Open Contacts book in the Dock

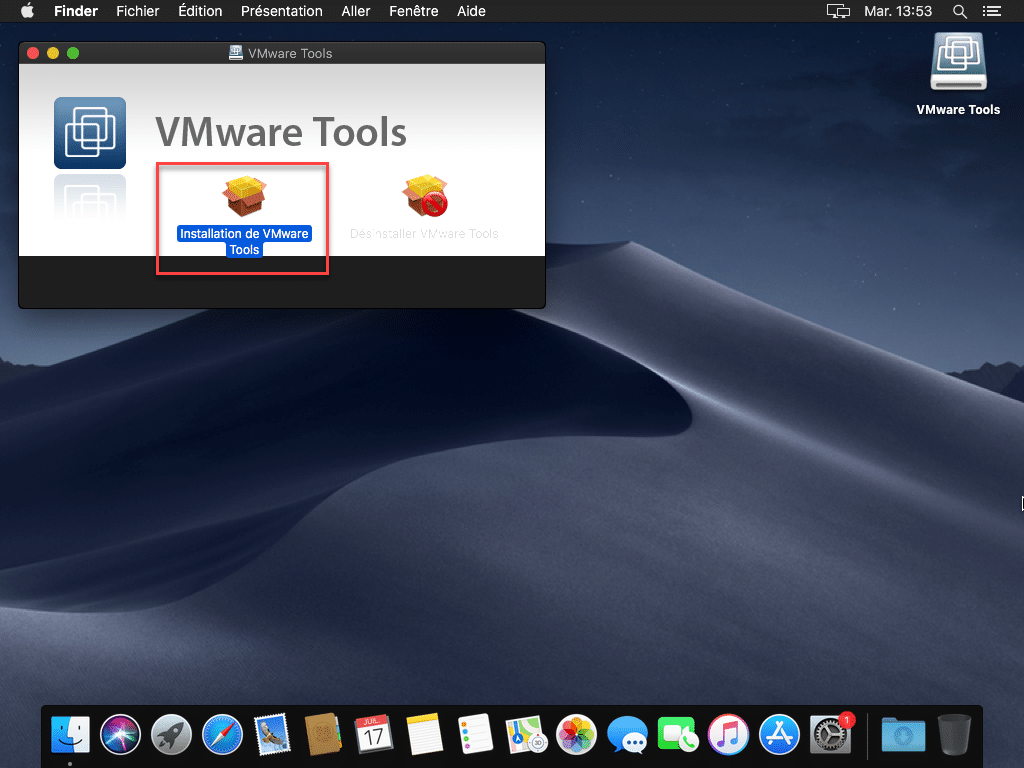[x=323, y=734]
